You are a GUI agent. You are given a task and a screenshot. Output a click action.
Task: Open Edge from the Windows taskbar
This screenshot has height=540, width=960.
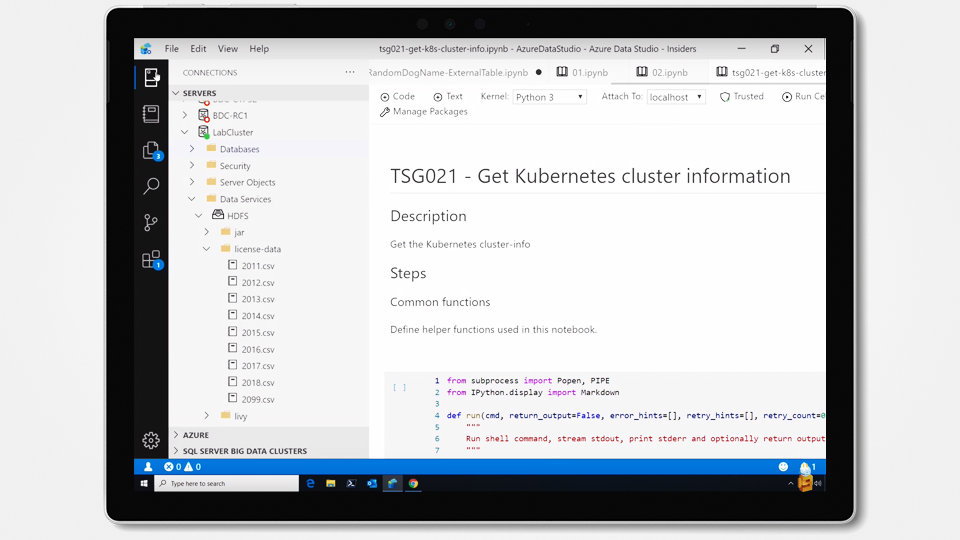310,483
